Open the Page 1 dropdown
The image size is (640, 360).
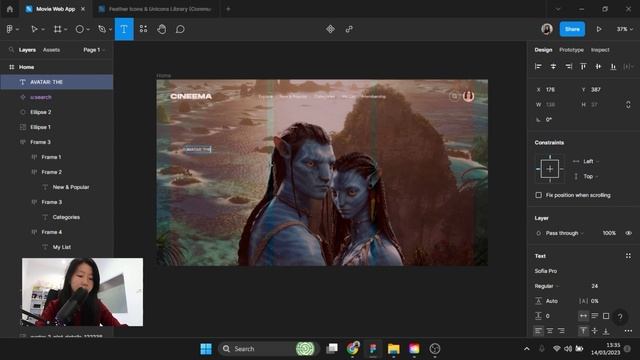[x=93, y=50]
